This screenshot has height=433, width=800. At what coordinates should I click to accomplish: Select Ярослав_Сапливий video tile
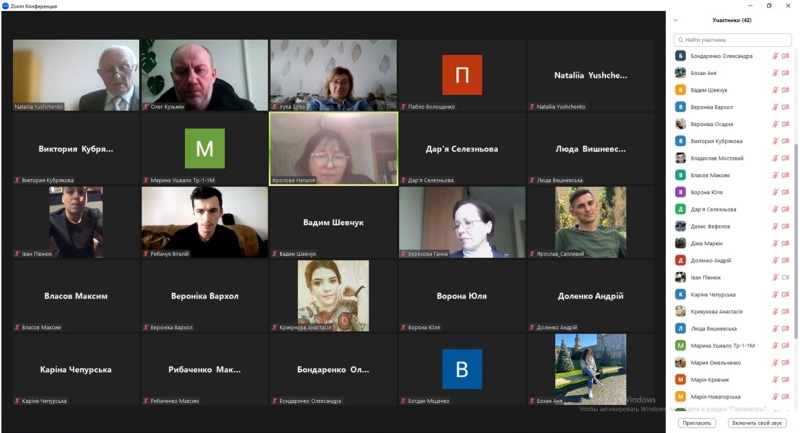591,222
